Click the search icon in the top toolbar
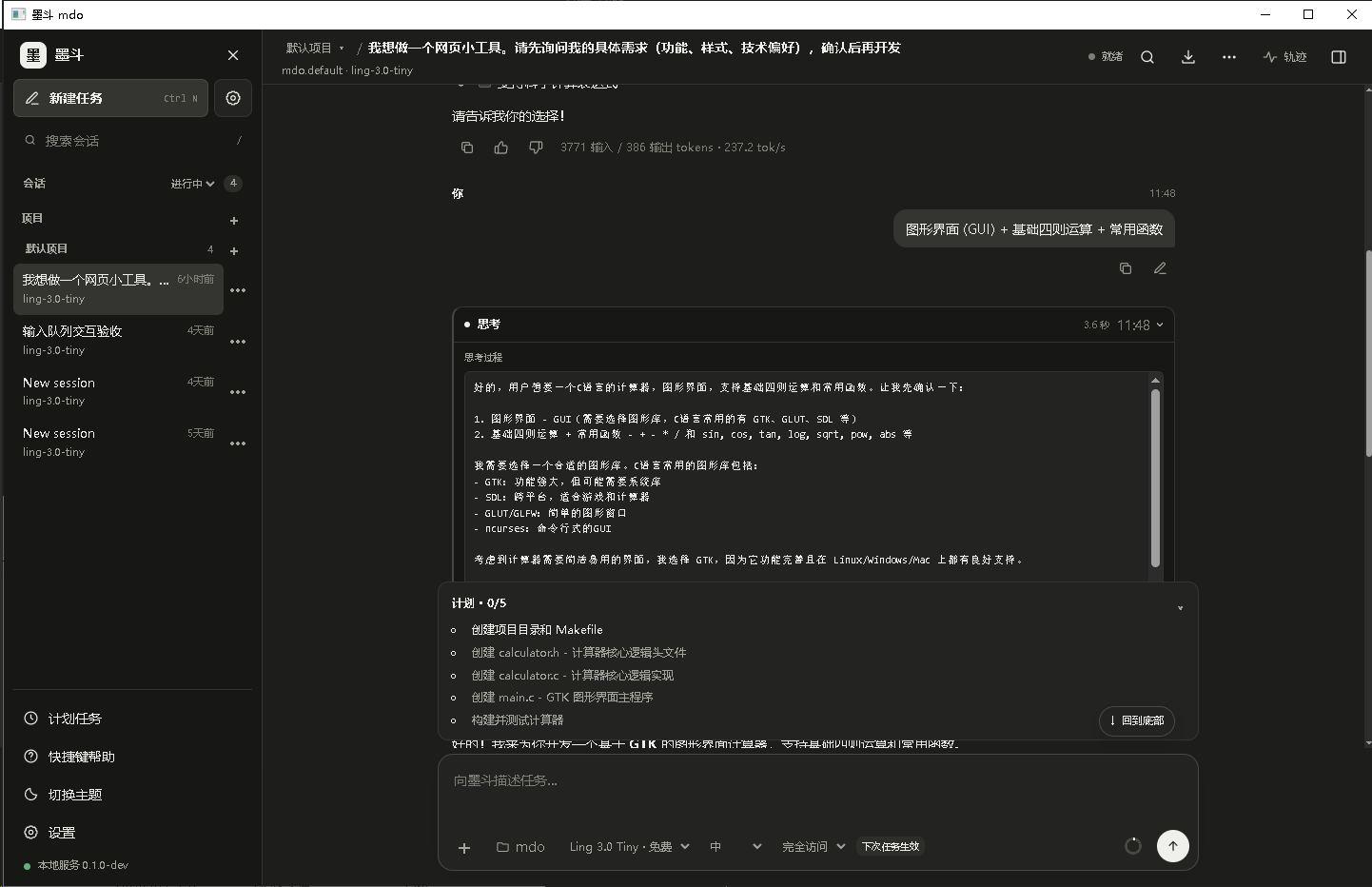 (1147, 57)
